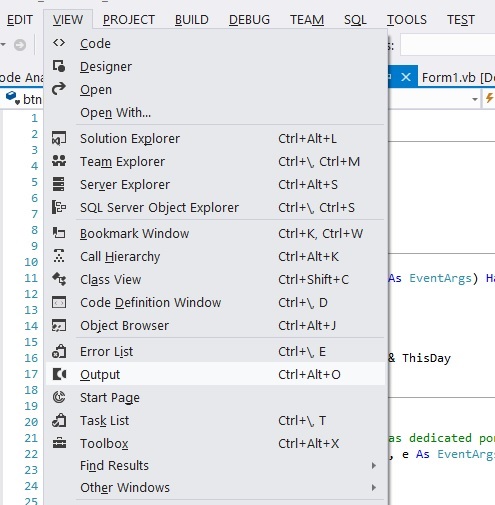
Task: Click the Start Page icon
Action: [59, 397]
